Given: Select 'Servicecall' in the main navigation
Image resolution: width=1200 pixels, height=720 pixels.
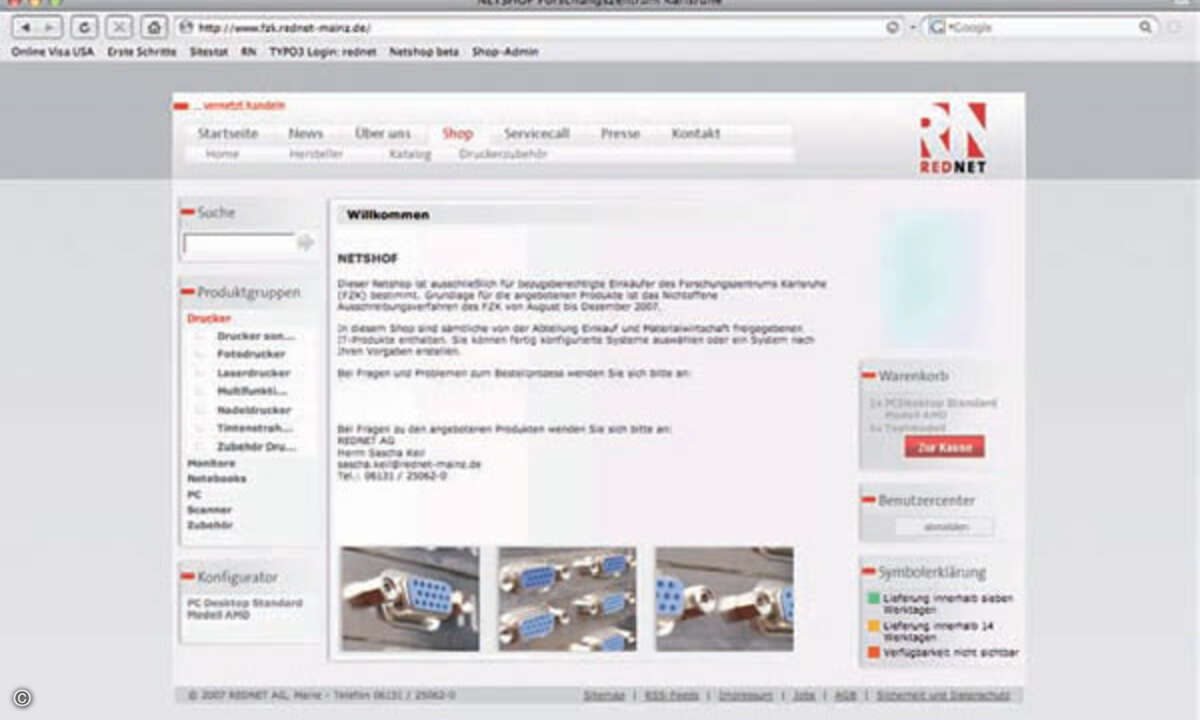Looking at the screenshot, I should coord(537,134).
